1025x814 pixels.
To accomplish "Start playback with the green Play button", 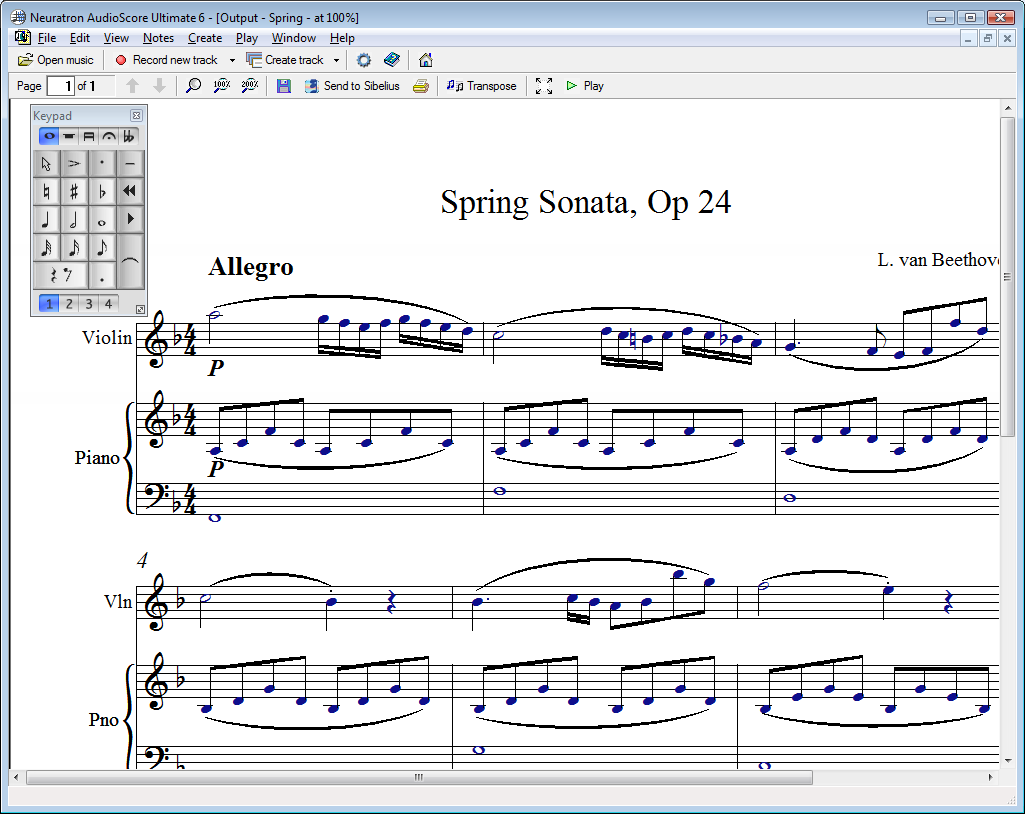I will click(585, 86).
